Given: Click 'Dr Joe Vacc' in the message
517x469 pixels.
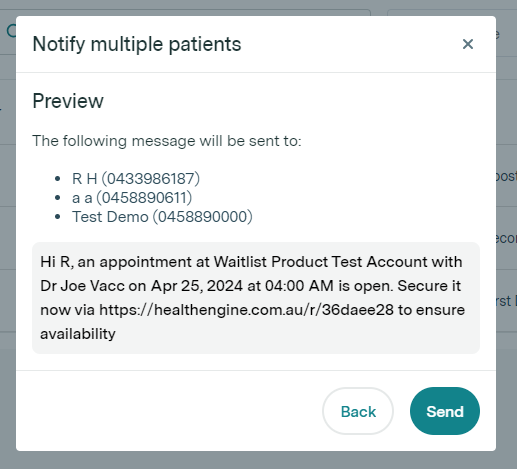Looking at the screenshot, I should point(82,286).
